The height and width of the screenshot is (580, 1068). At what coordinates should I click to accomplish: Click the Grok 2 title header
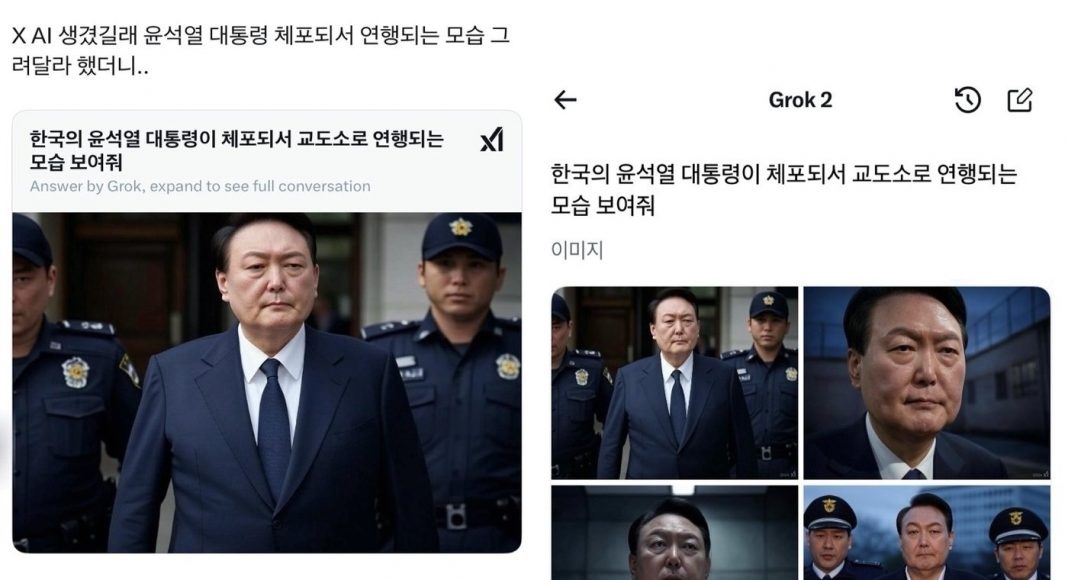[800, 100]
